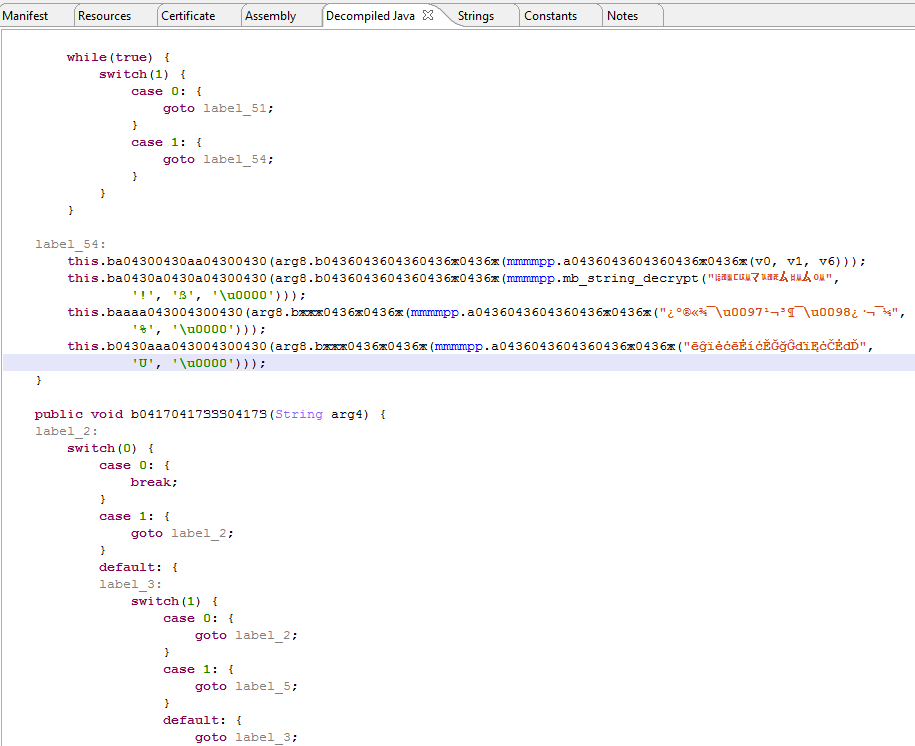This screenshot has height=746, width=915.
Task: Click the while(true) keyword line
Action: pyautogui.click(x=118, y=57)
